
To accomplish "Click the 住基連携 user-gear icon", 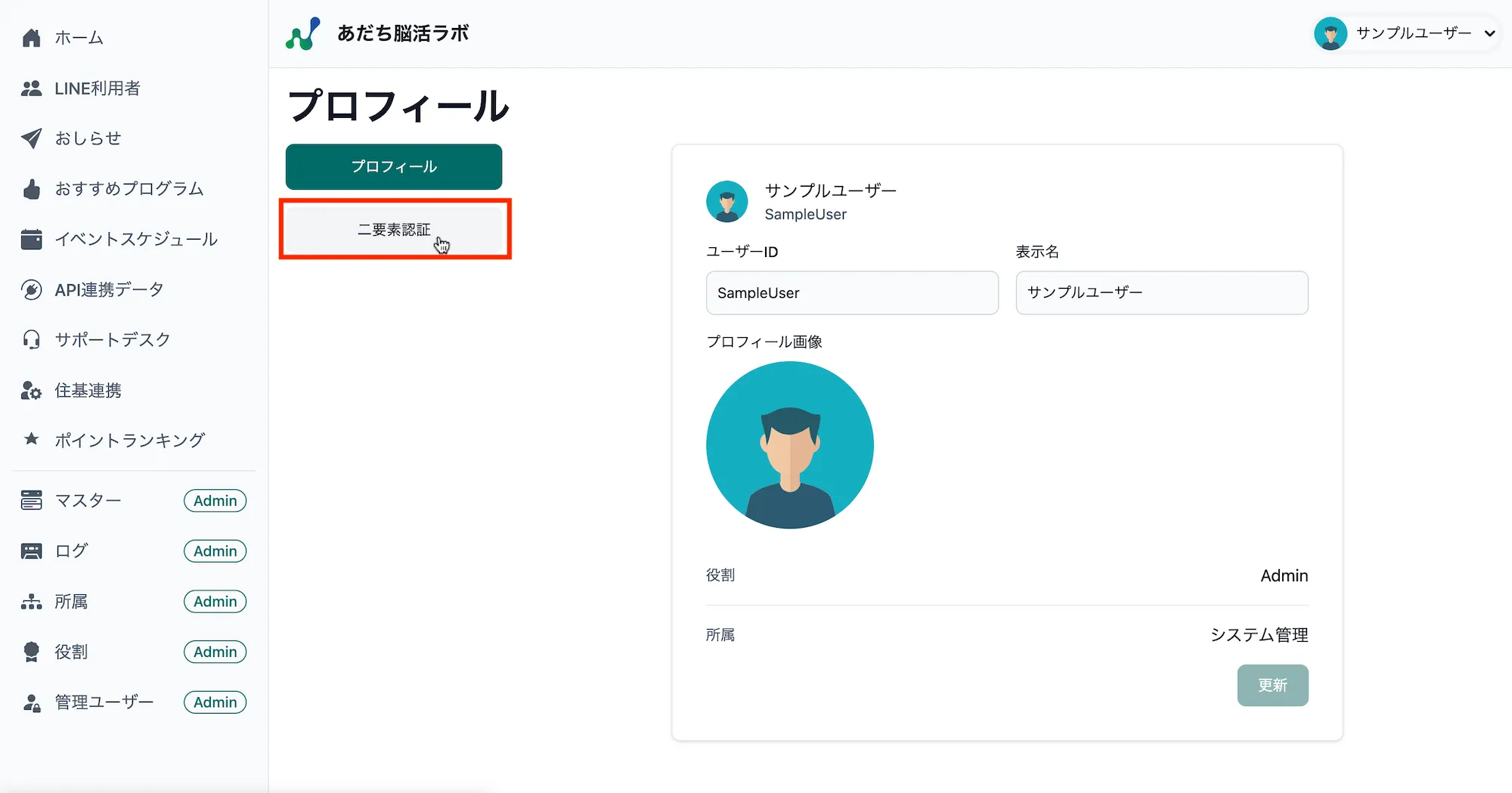I will (31, 390).
